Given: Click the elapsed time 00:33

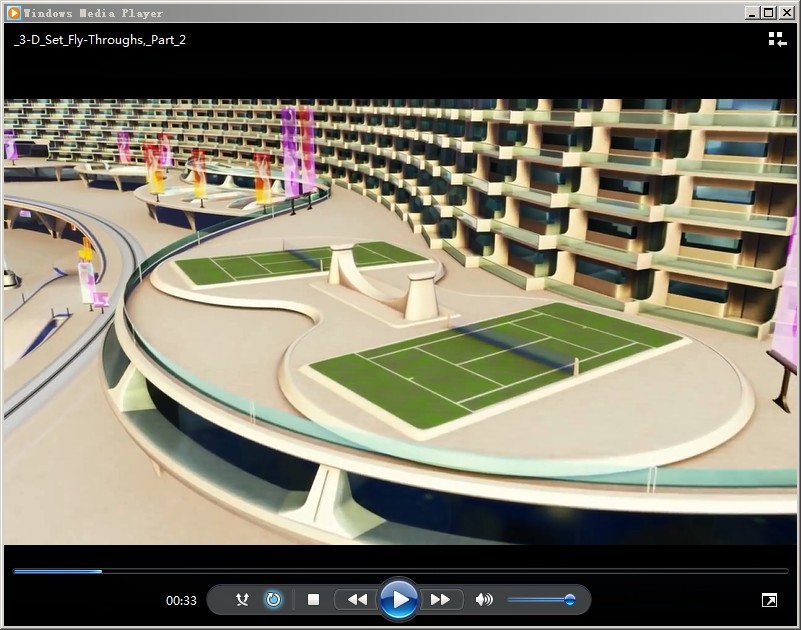Looking at the screenshot, I should [181, 600].
